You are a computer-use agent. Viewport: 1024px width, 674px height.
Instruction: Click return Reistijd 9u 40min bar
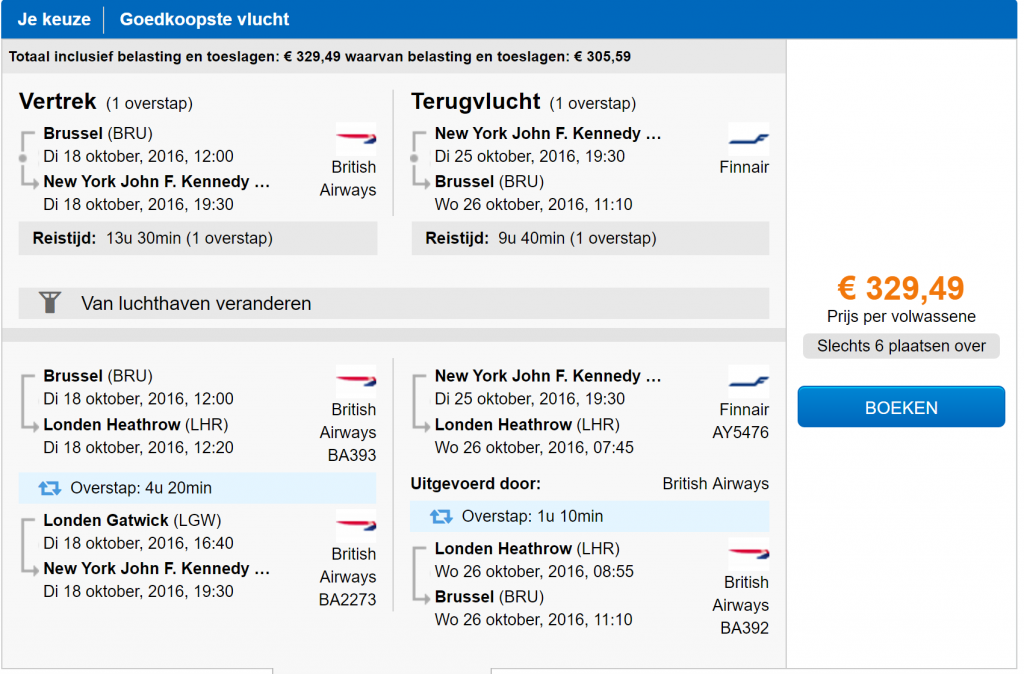(x=590, y=238)
